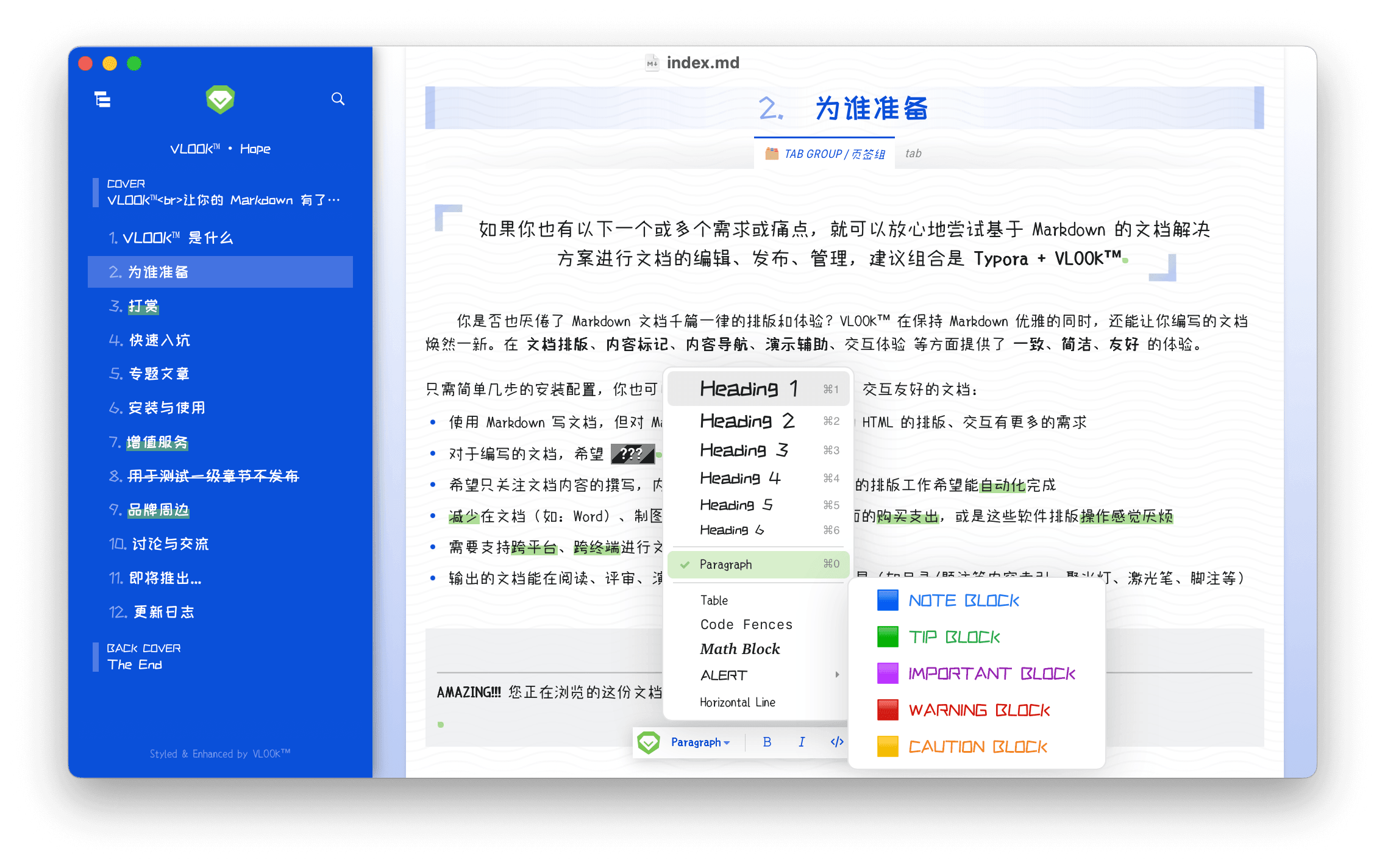The image size is (1385, 868).
Task: Click the highlighted 购买支出 text
Action: [908, 517]
